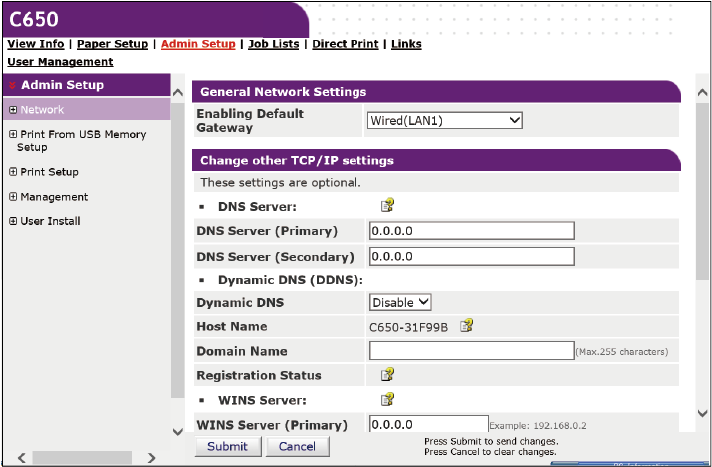
Task: Click the help icon beside Host Name
Action: (466, 326)
